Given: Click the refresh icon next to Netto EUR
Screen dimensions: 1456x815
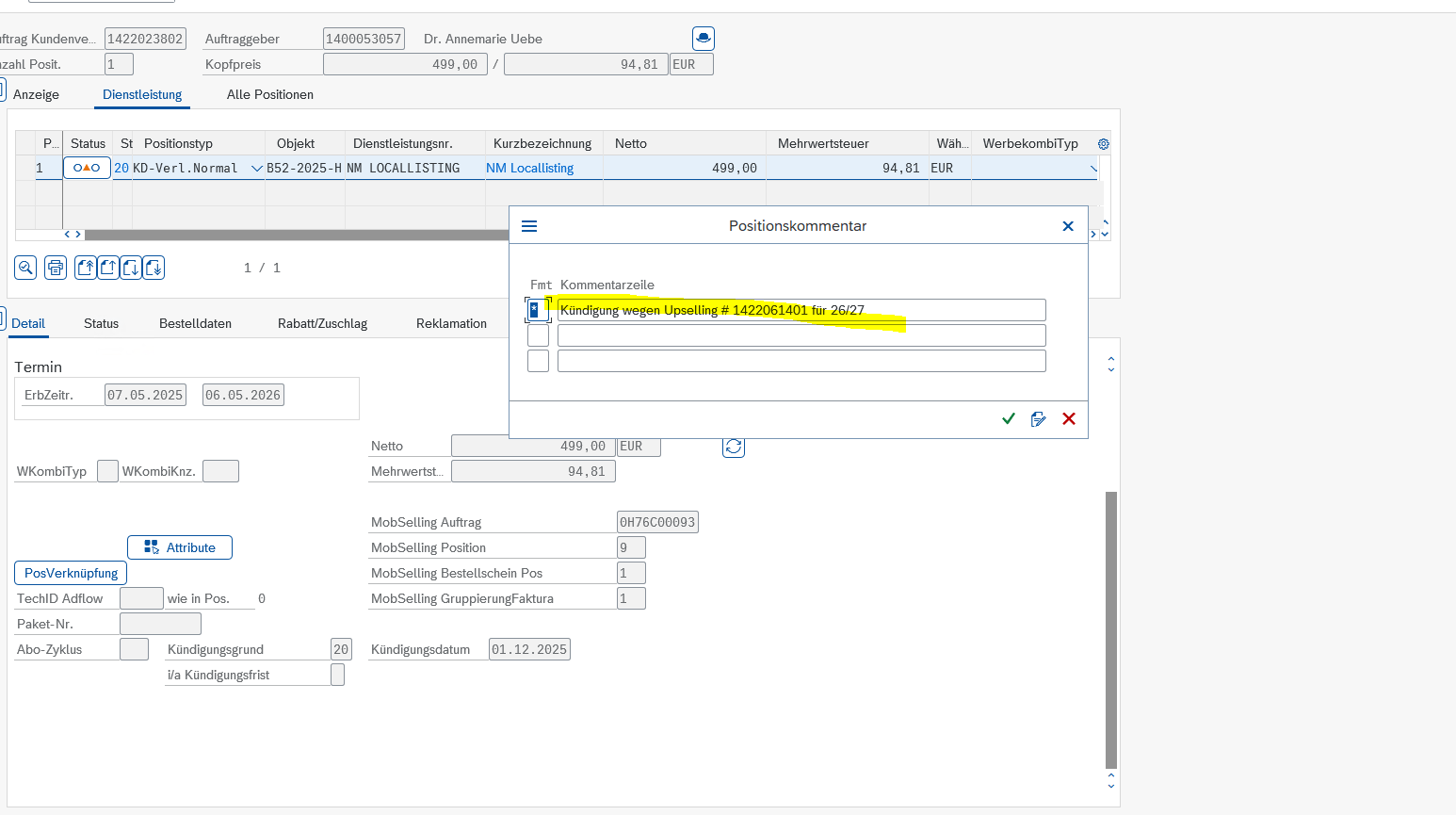Looking at the screenshot, I should [x=734, y=446].
